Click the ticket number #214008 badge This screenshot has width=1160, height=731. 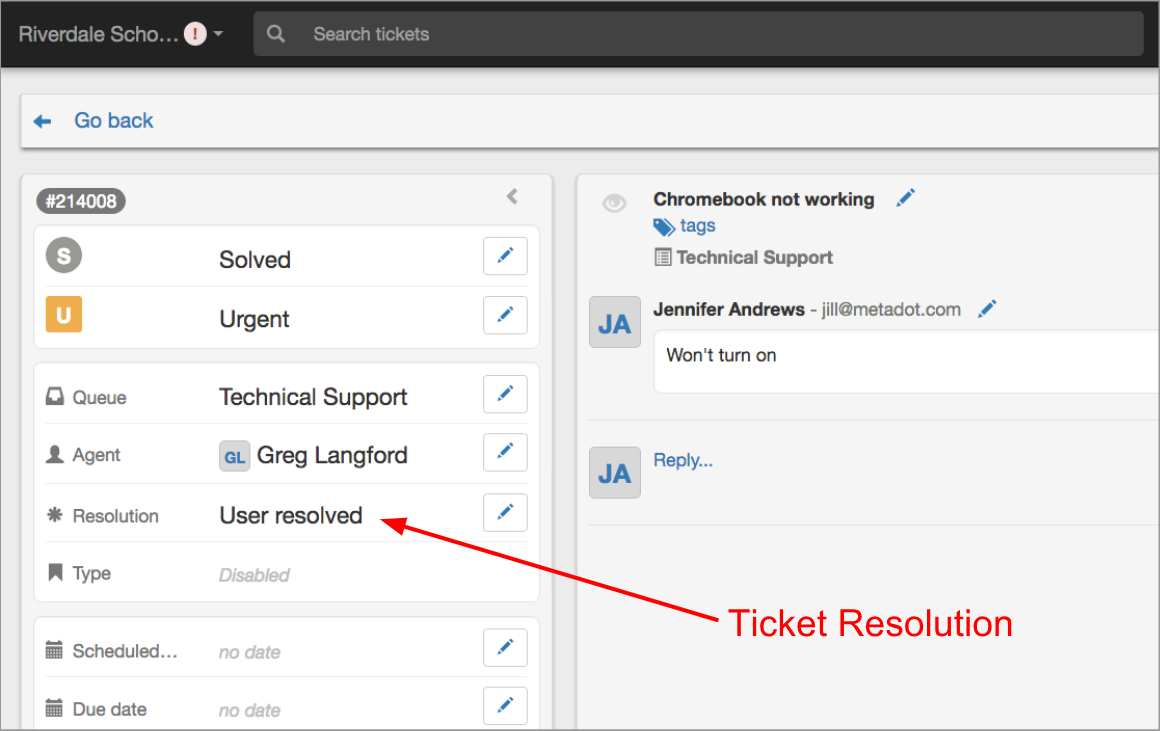81,202
